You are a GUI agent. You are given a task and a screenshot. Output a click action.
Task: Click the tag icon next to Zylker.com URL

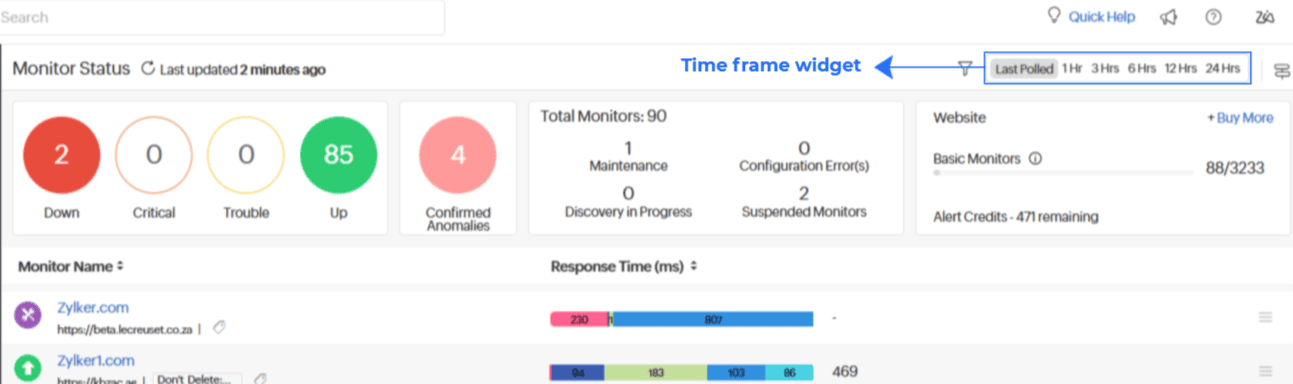tap(218, 327)
